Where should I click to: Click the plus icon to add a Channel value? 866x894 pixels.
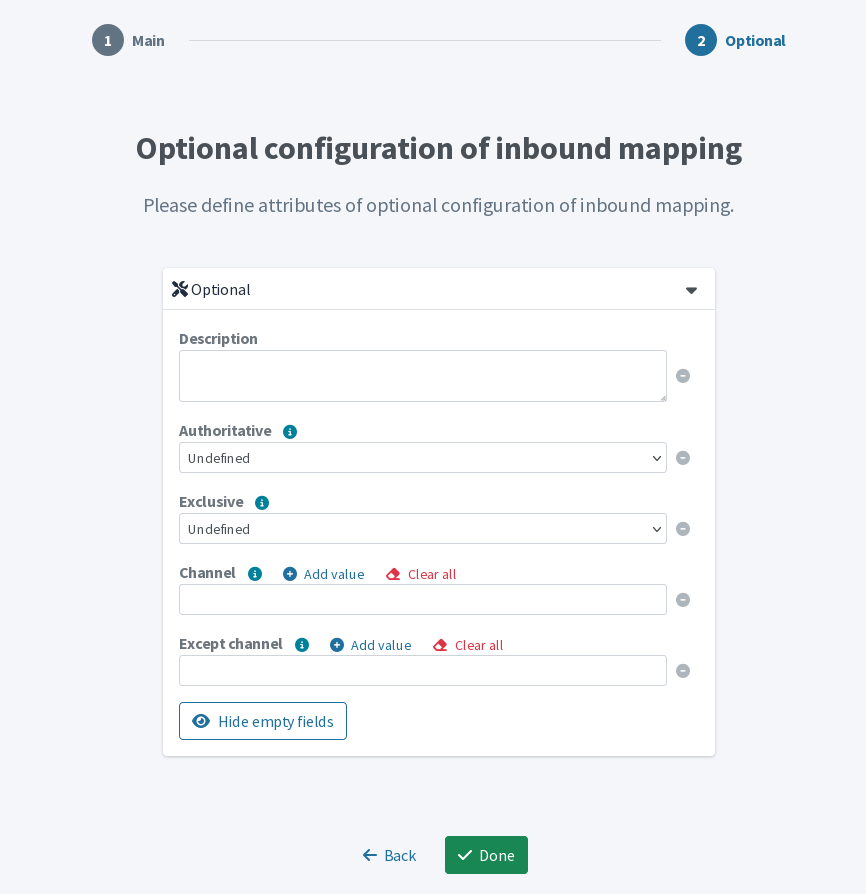[x=291, y=574]
